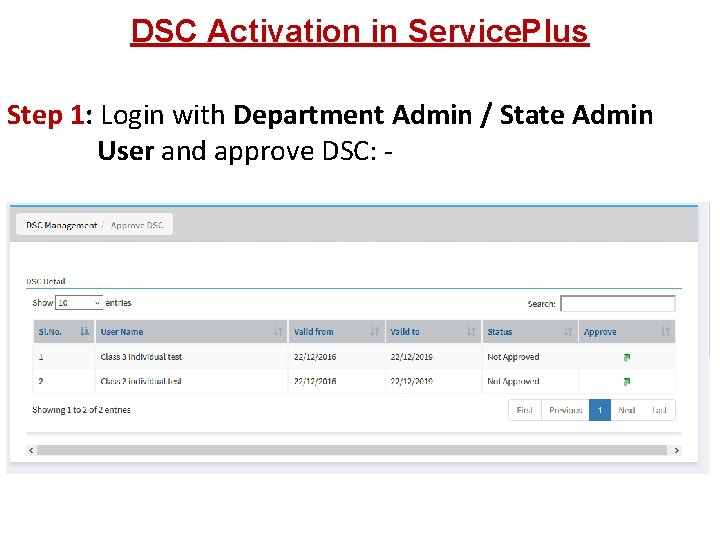Click the approve icon for Class 2 individual test
720x540 pixels.
(627, 382)
